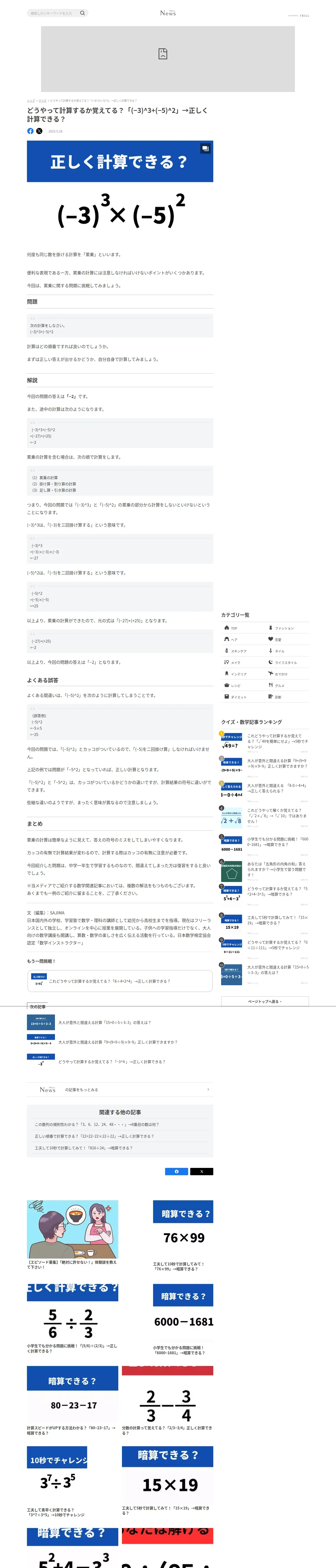Share article via X icon under title
This screenshot has width=336, height=1568.
(39, 131)
